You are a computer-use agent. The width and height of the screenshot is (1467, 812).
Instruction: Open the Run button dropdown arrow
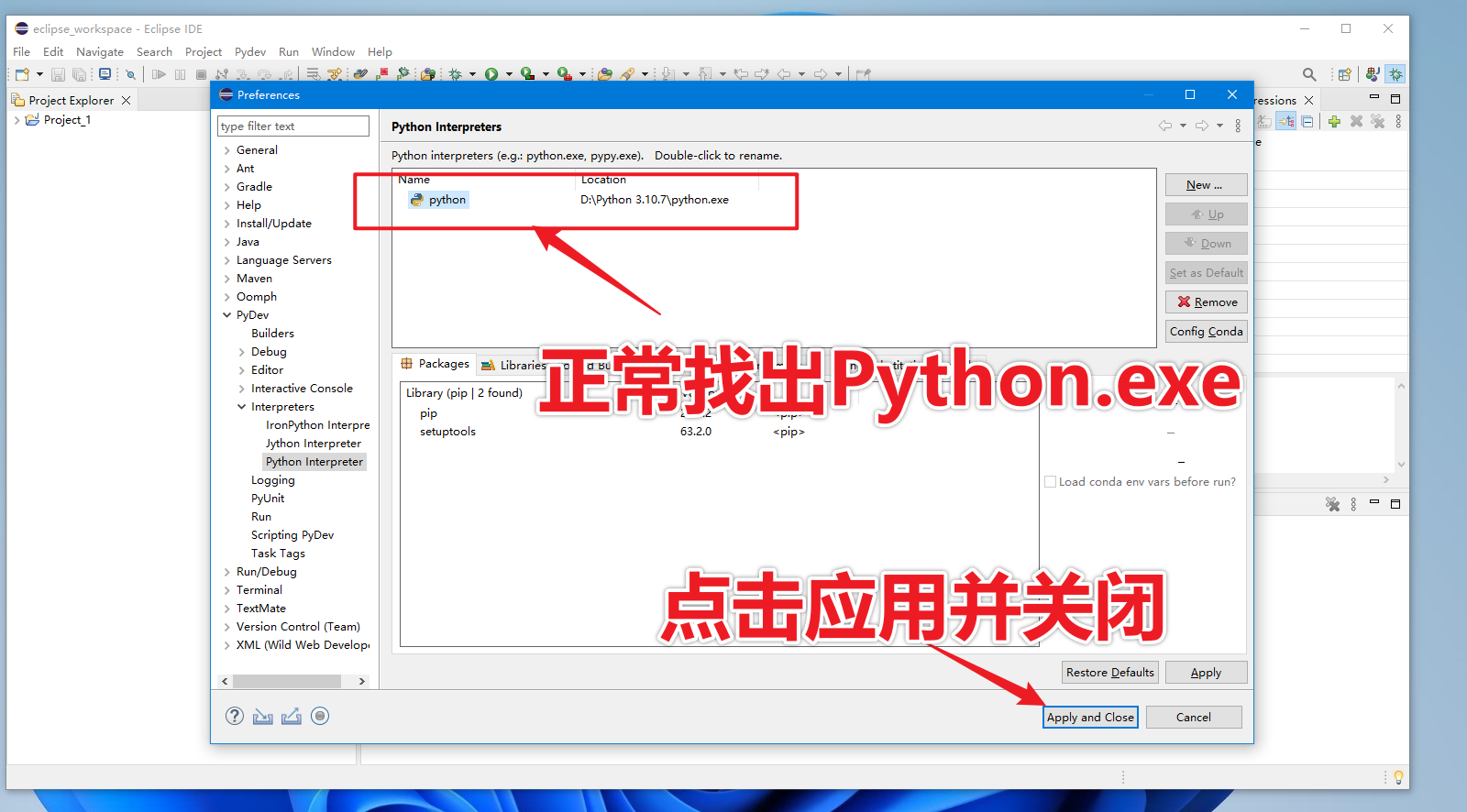click(x=509, y=74)
